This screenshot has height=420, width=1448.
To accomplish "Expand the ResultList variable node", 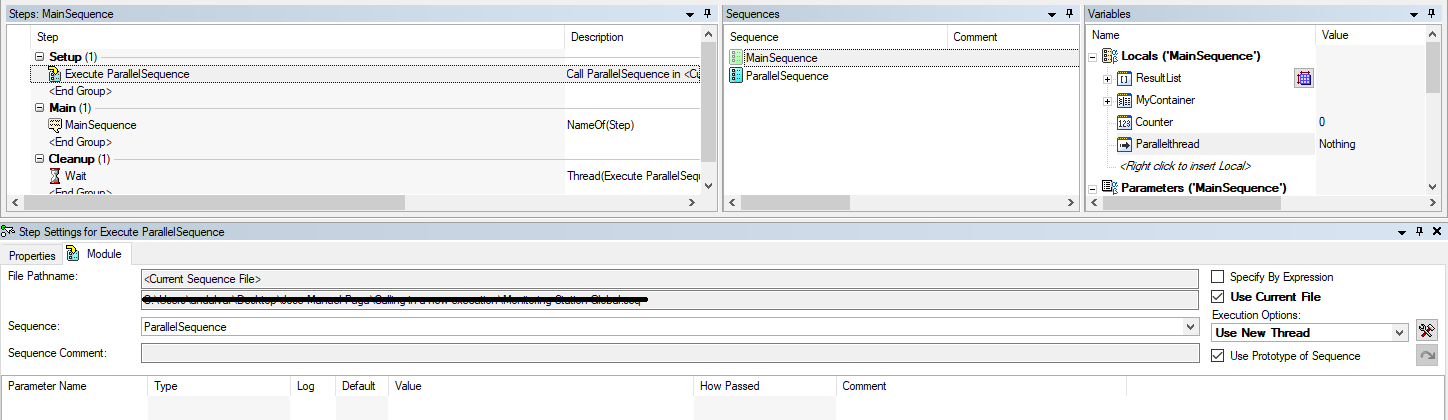I will click(x=1107, y=78).
